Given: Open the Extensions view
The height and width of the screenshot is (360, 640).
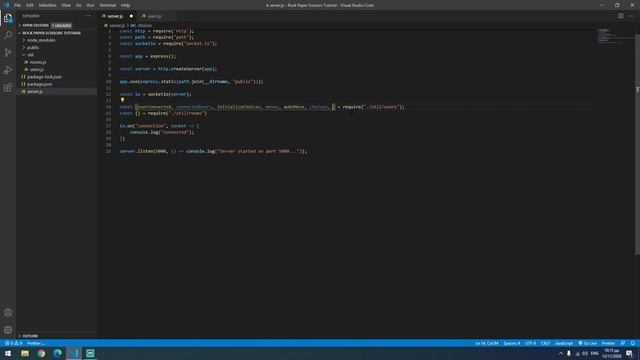Looking at the screenshot, I should (8, 88).
